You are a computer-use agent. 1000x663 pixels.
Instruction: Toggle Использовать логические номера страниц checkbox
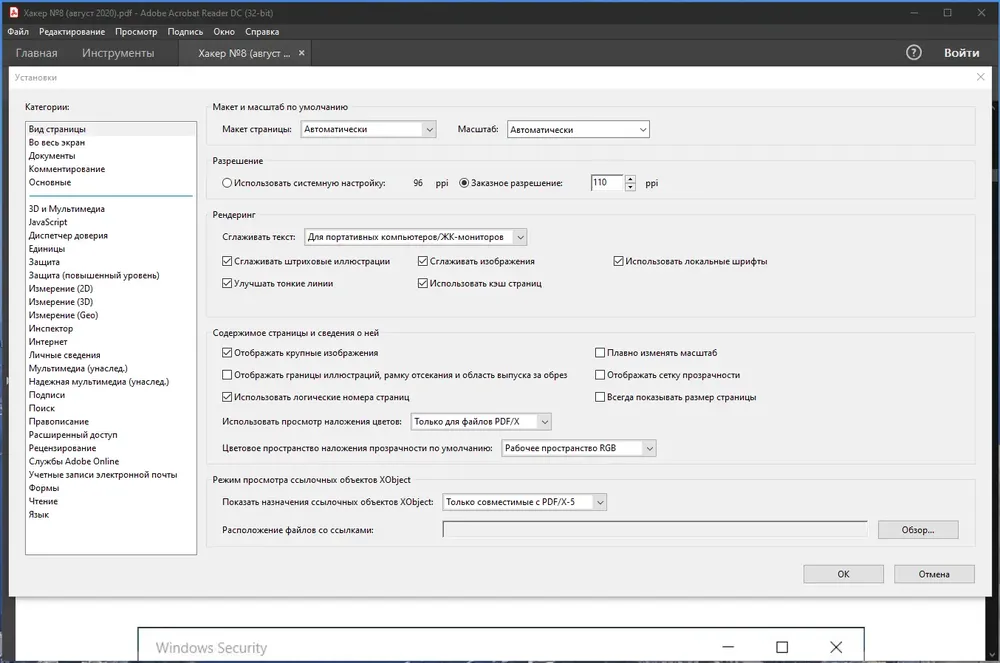(x=226, y=397)
